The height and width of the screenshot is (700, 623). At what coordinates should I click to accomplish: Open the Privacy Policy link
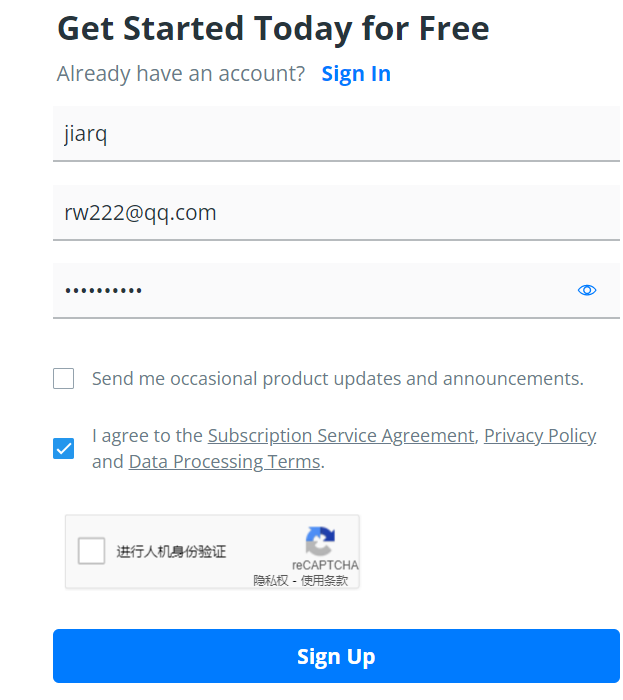pos(540,436)
